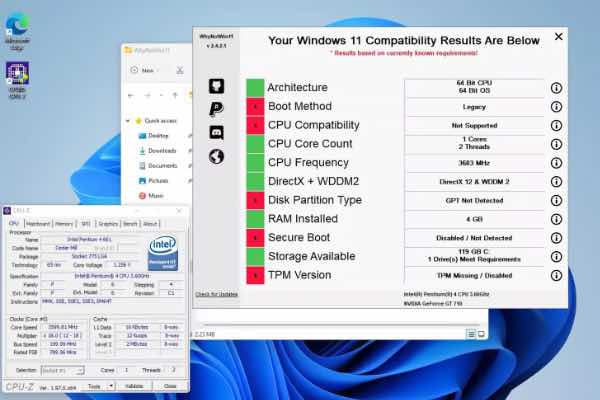Click the red status square for TPM Version
The image size is (600, 400).
point(255,276)
